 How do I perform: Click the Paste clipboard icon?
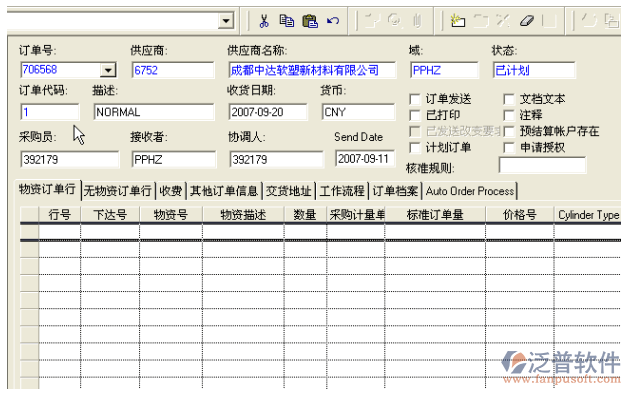point(310,21)
